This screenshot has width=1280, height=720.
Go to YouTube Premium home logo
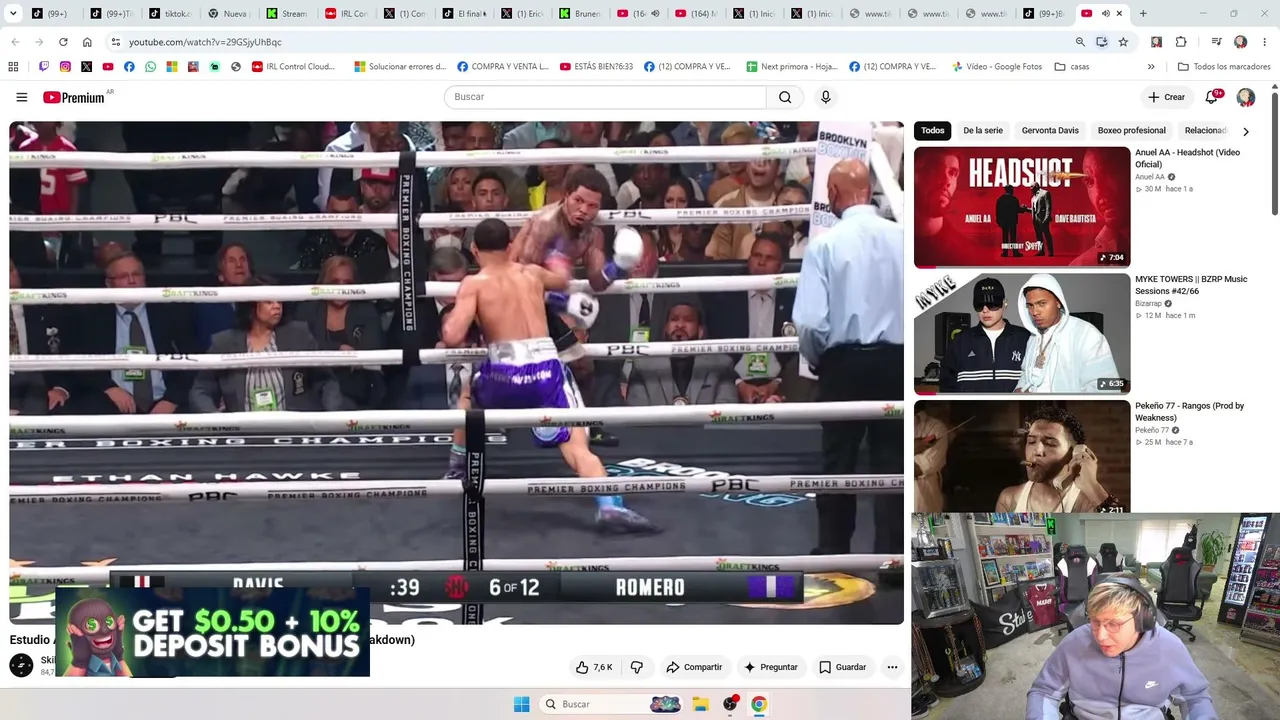(x=74, y=97)
